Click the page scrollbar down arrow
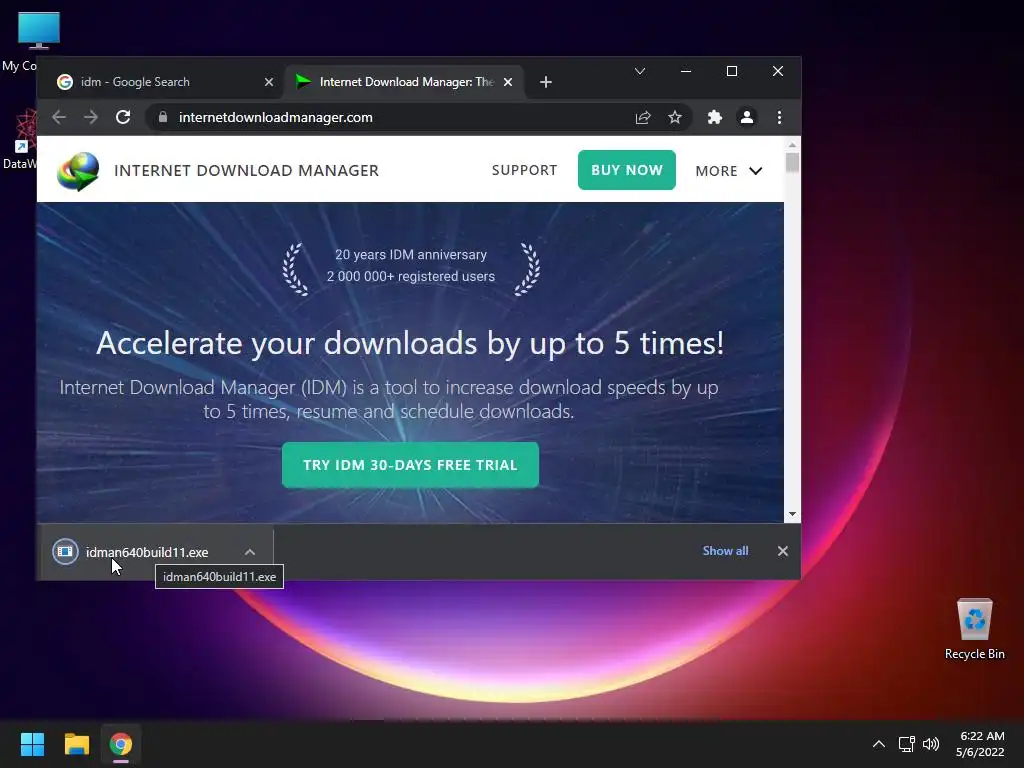The image size is (1024, 768). 792,515
